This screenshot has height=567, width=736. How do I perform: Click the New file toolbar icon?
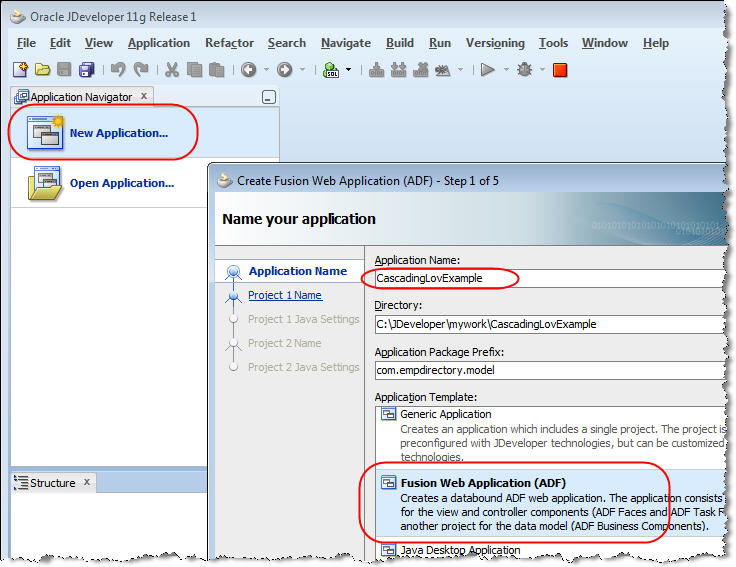pos(20,70)
